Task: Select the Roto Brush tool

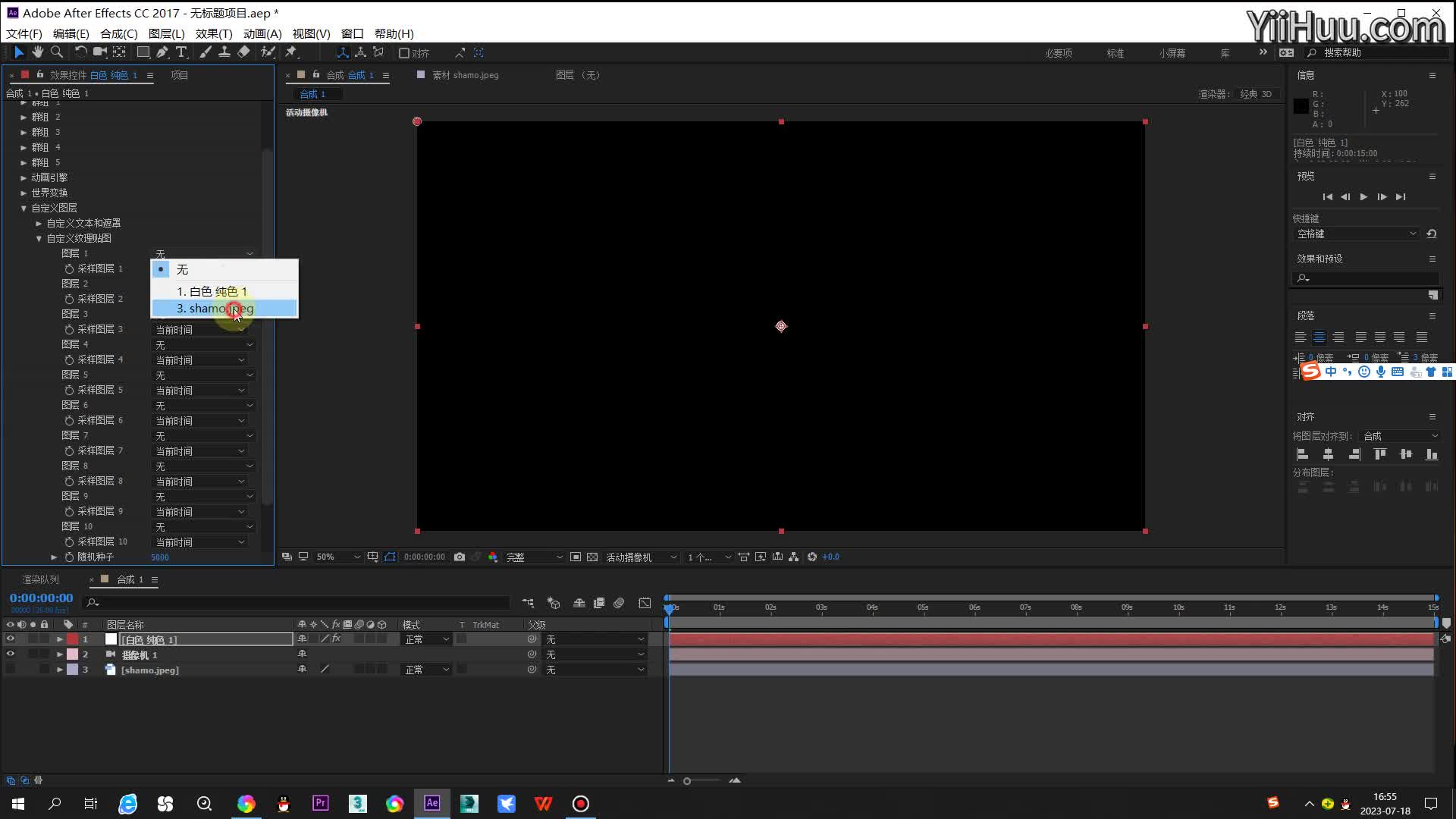Action: point(267,52)
